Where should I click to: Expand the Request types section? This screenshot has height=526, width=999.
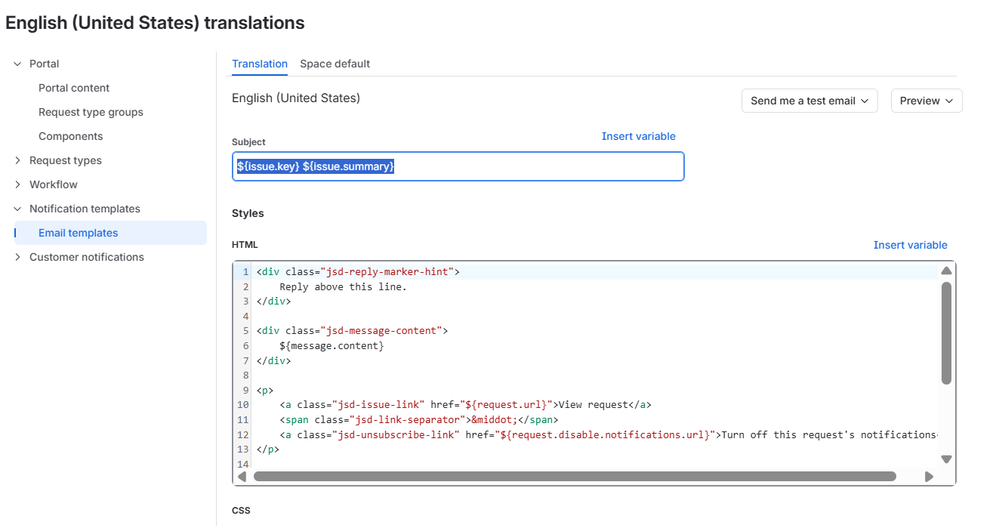(18, 160)
